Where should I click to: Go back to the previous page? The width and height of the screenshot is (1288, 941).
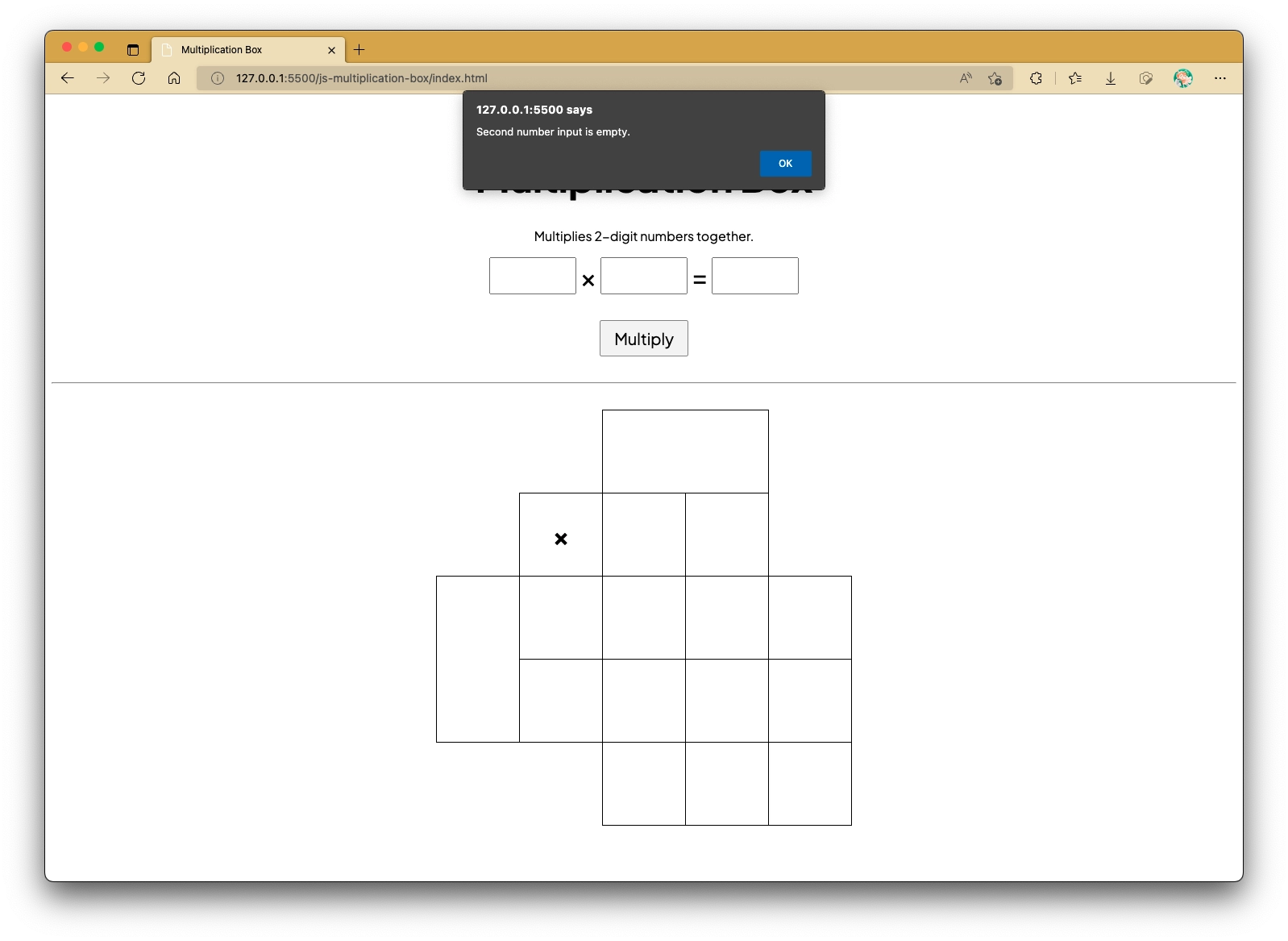68,78
